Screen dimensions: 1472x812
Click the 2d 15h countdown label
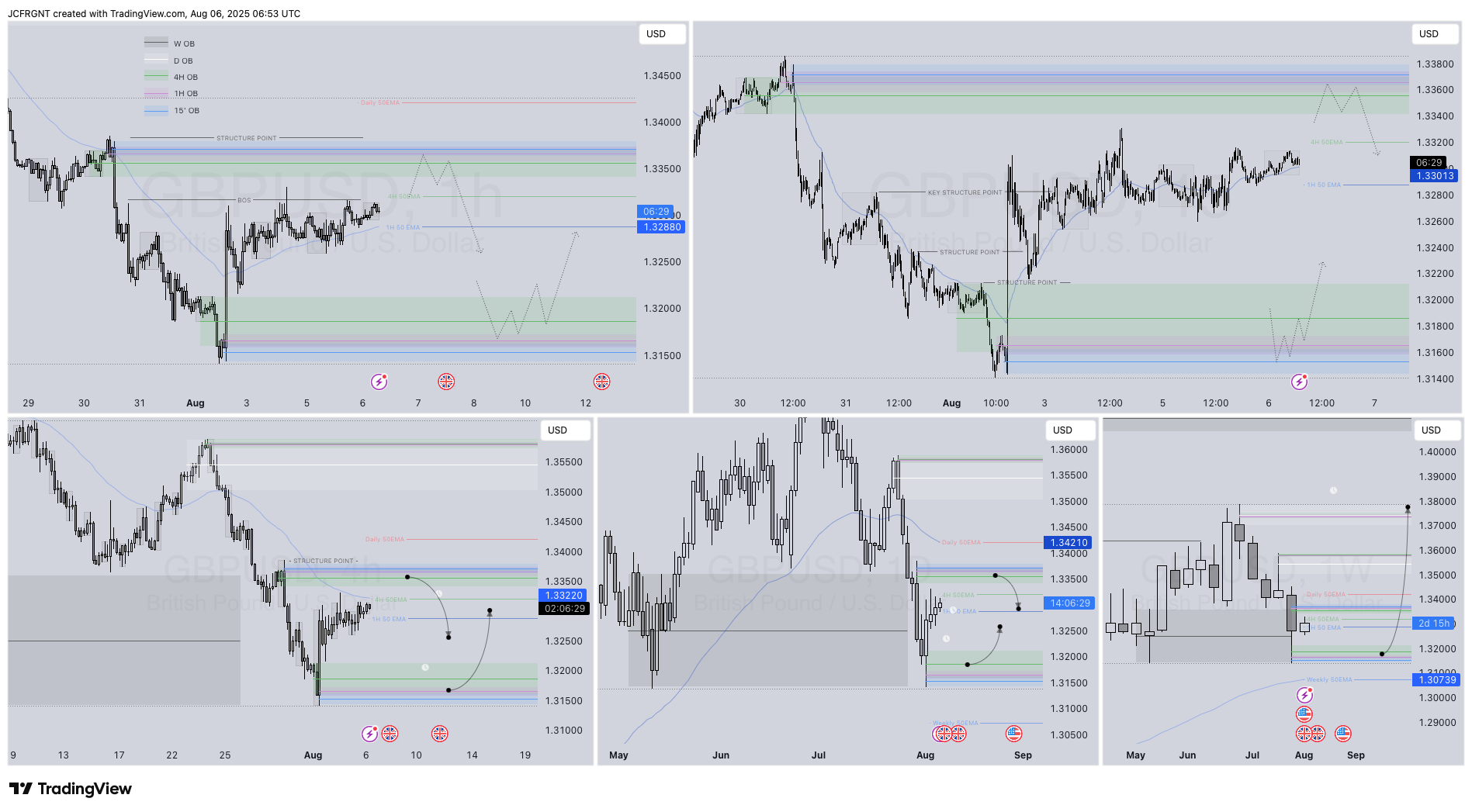click(1433, 624)
